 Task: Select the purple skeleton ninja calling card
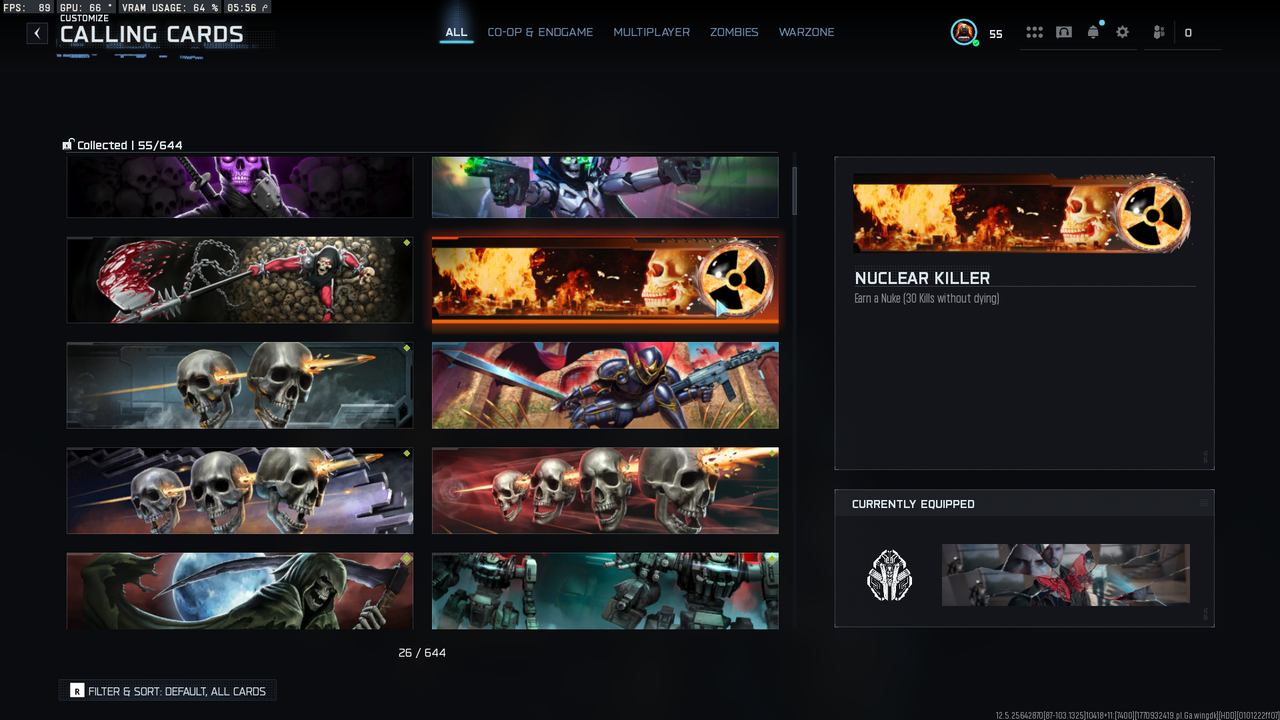tap(240, 186)
